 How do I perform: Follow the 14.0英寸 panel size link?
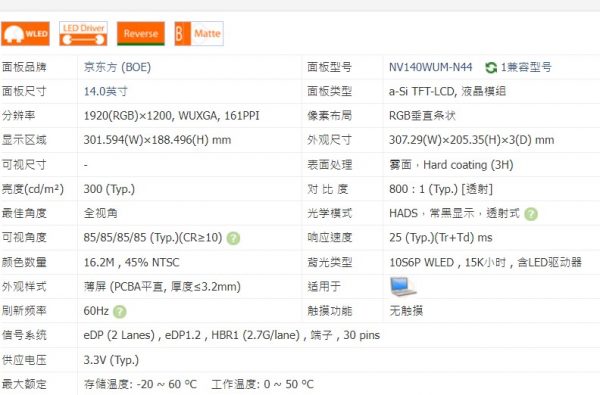[106, 91]
